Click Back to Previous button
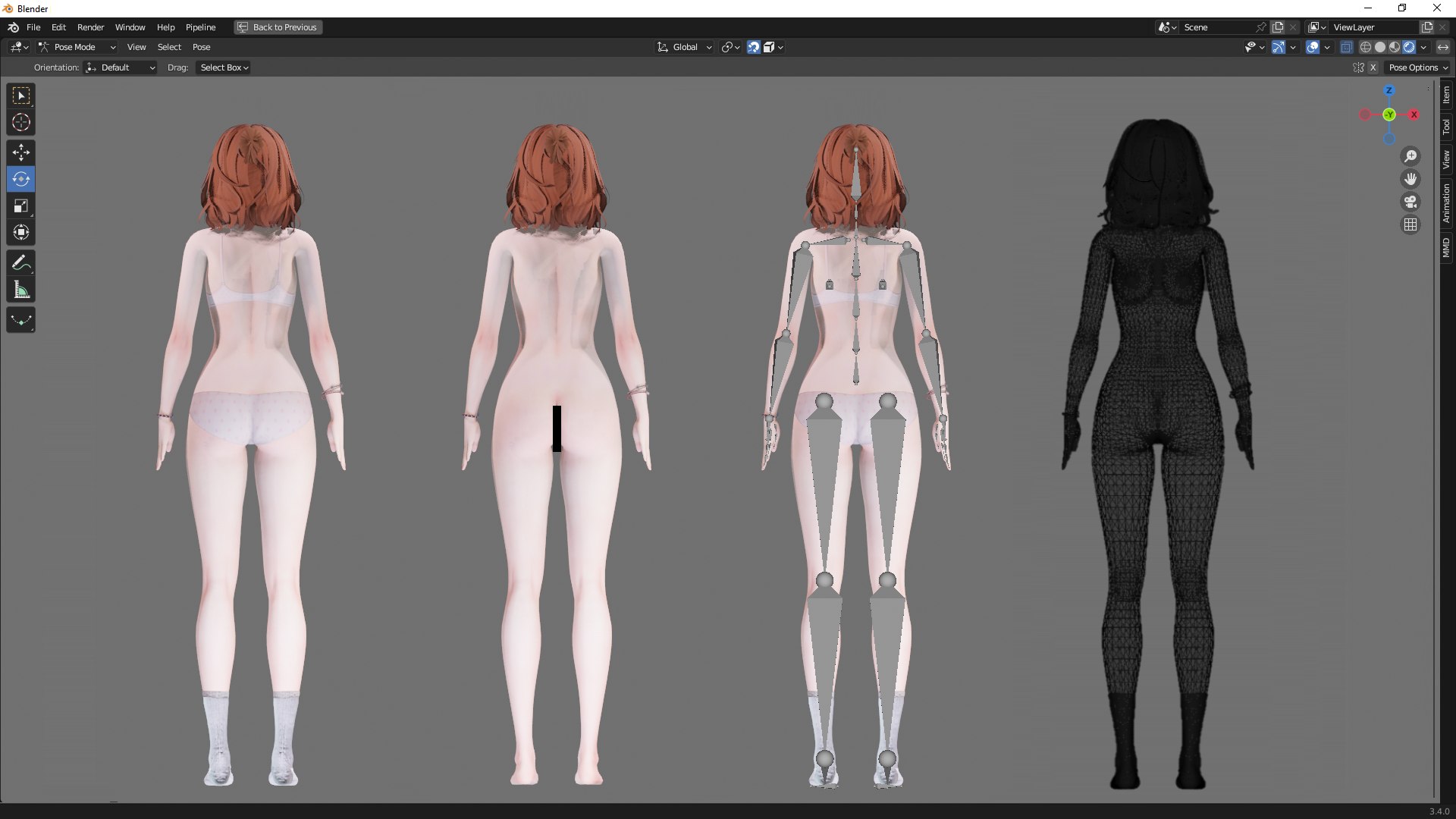This screenshot has width=1456, height=819. click(278, 27)
